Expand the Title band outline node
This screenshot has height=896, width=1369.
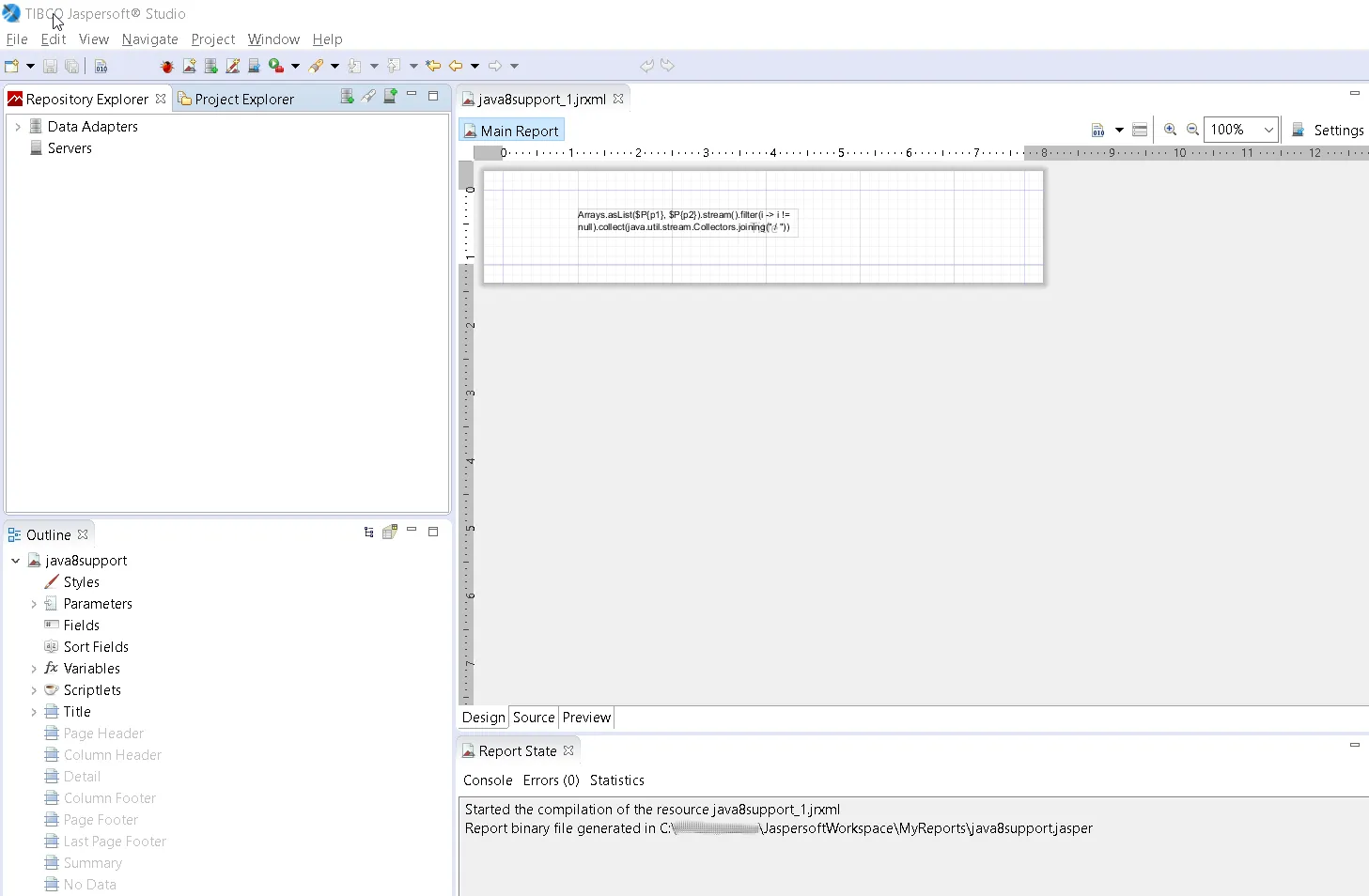pyautogui.click(x=34, y=712)
